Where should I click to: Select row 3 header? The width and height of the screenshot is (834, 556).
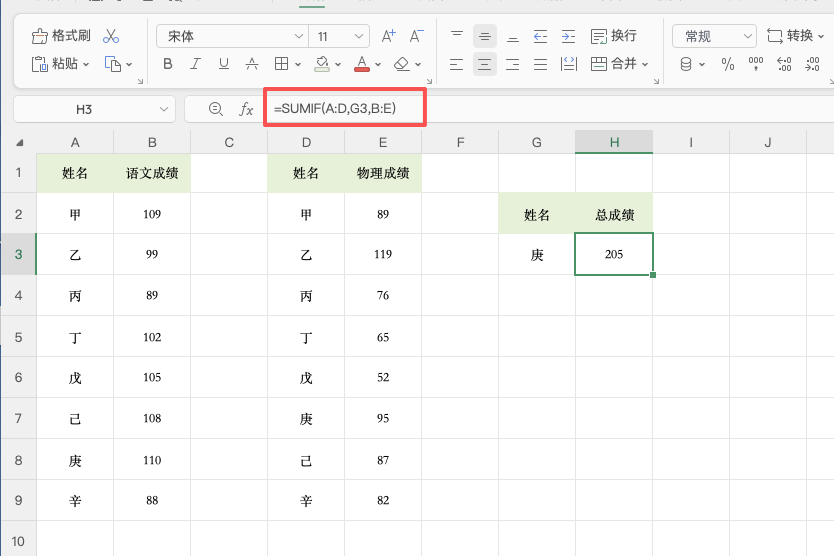(x=19, y=254)
